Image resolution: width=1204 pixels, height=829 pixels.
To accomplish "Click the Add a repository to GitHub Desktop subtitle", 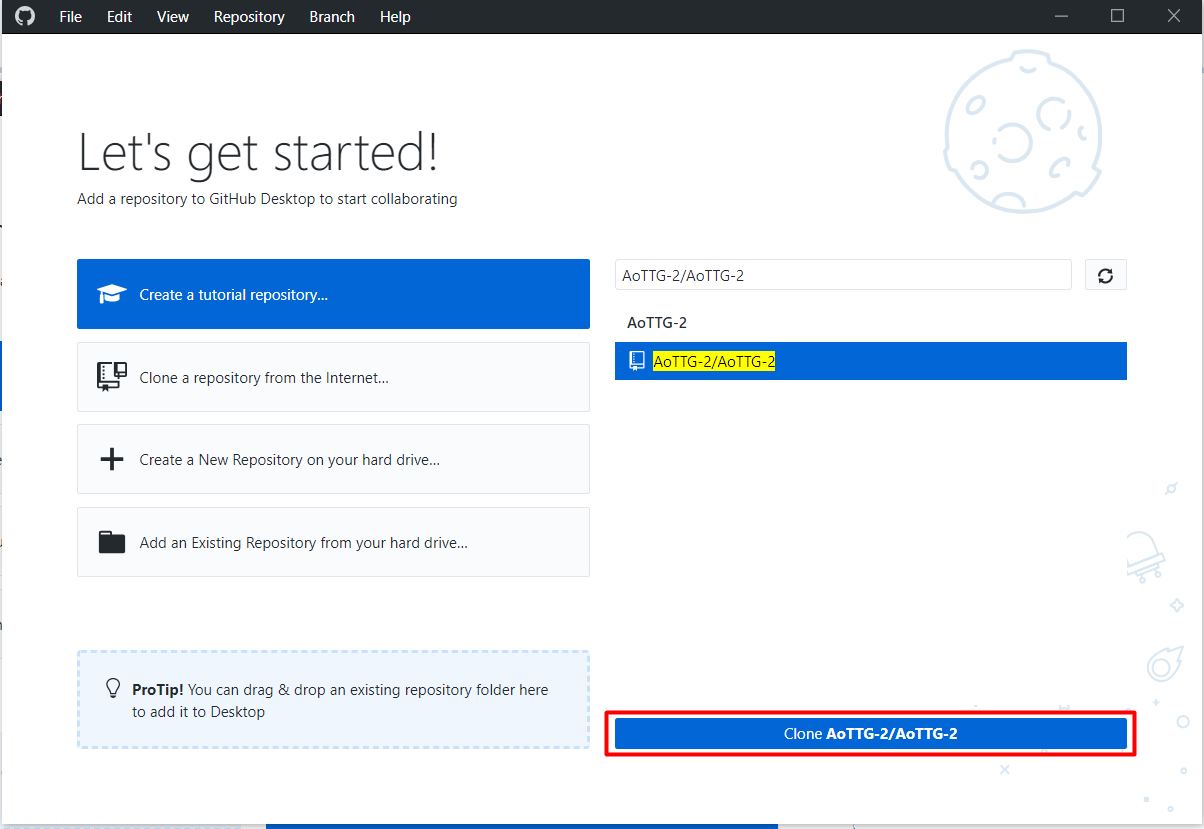I will tap(267, 199).
